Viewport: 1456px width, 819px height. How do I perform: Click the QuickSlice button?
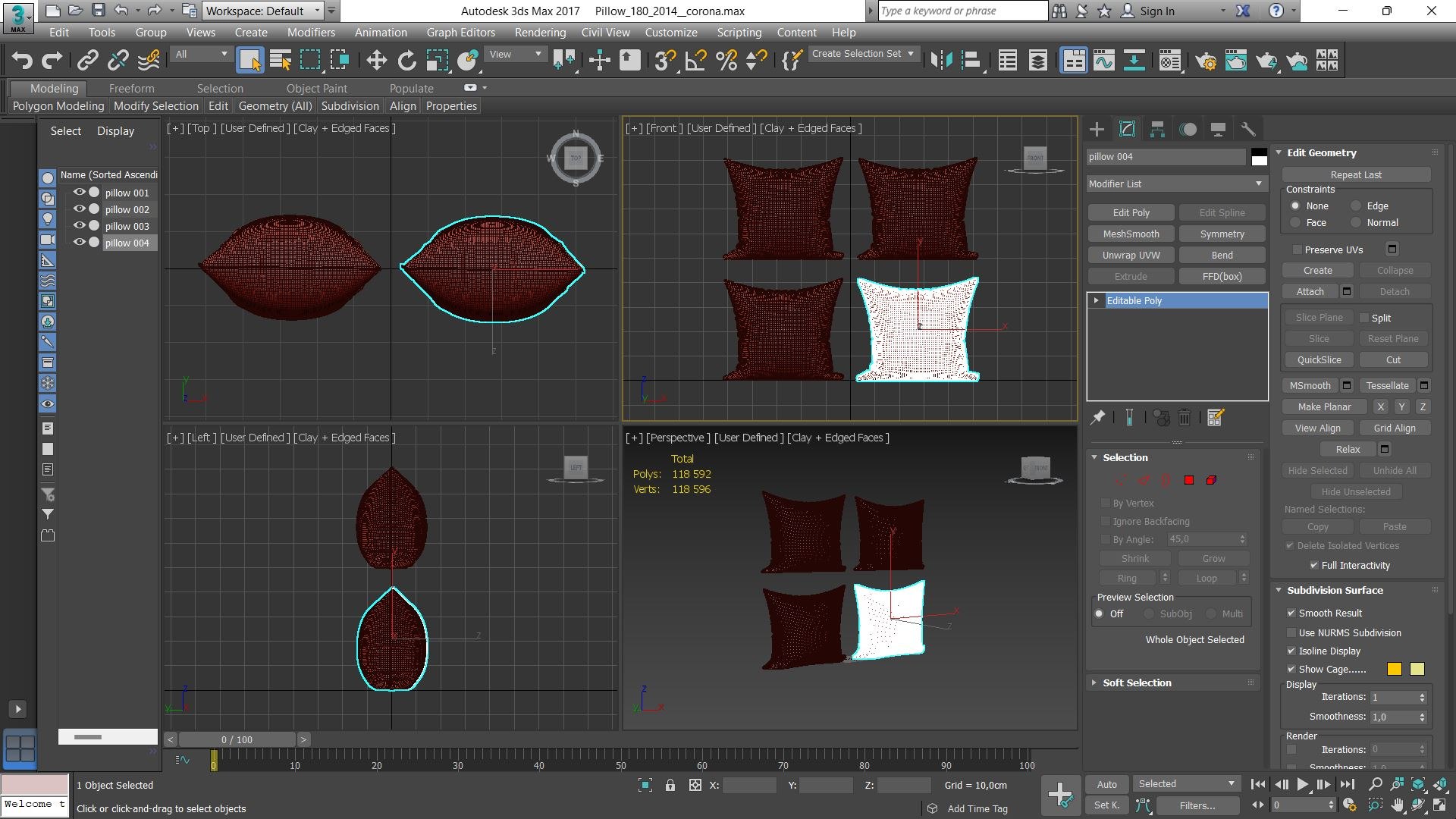pos(1319,359)
